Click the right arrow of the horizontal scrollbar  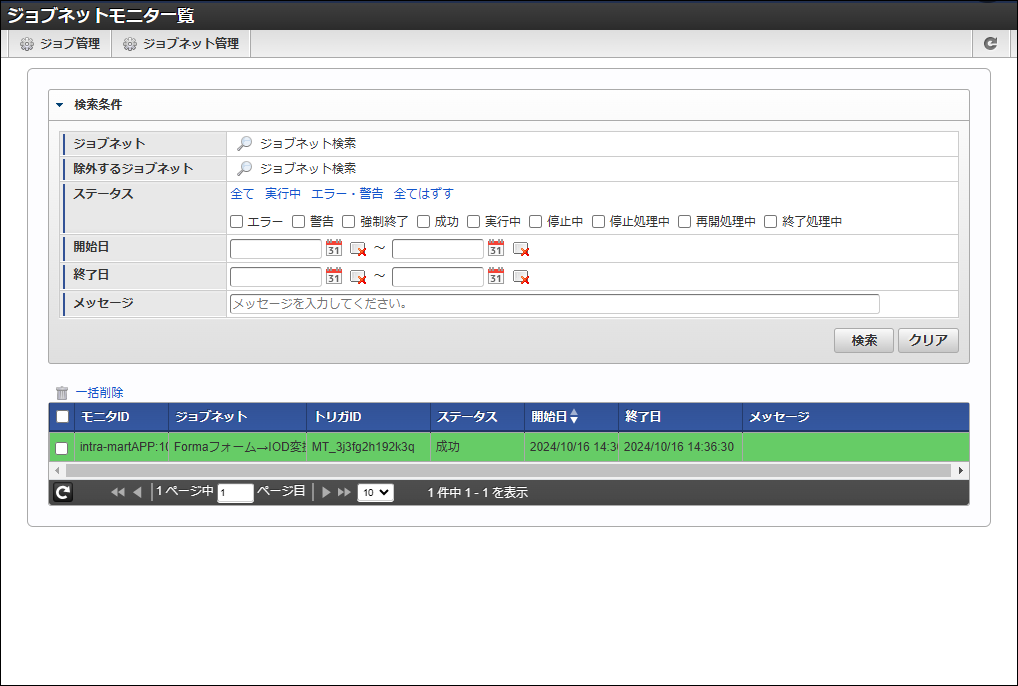point(961,471)
